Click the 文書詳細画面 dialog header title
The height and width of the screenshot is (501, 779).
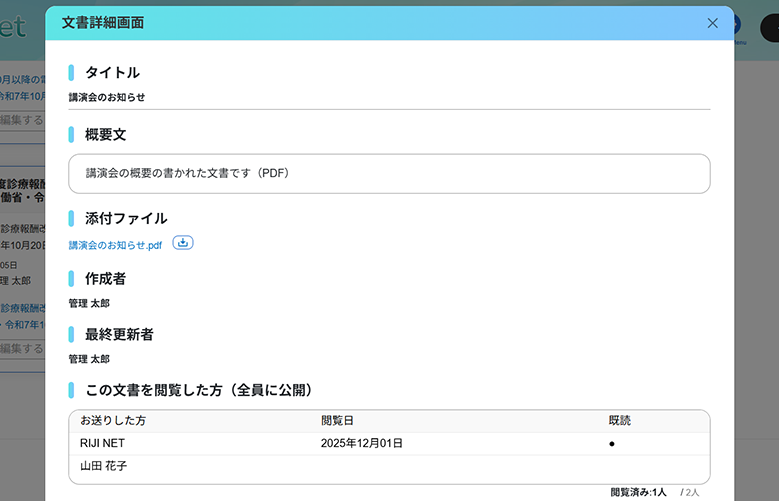point(103,23)
